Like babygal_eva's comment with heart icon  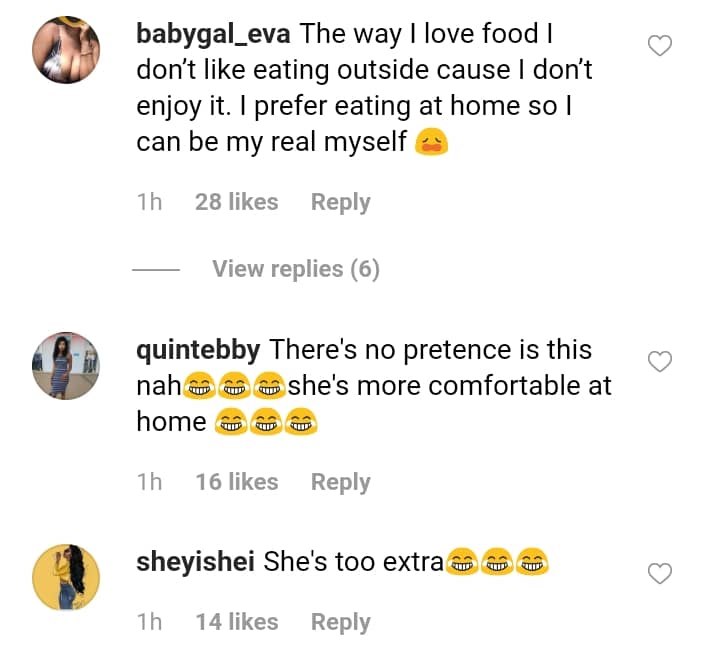[660, 46]
